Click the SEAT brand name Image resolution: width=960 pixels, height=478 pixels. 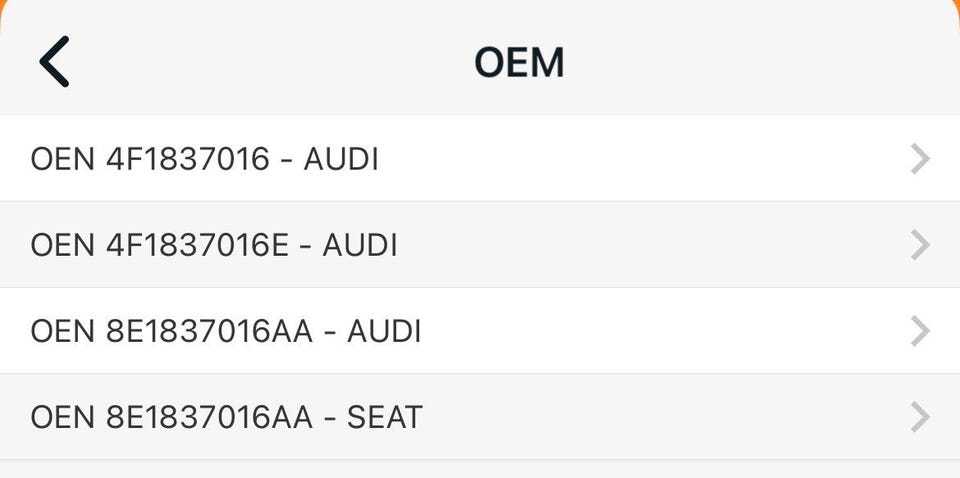click(384, 417)
